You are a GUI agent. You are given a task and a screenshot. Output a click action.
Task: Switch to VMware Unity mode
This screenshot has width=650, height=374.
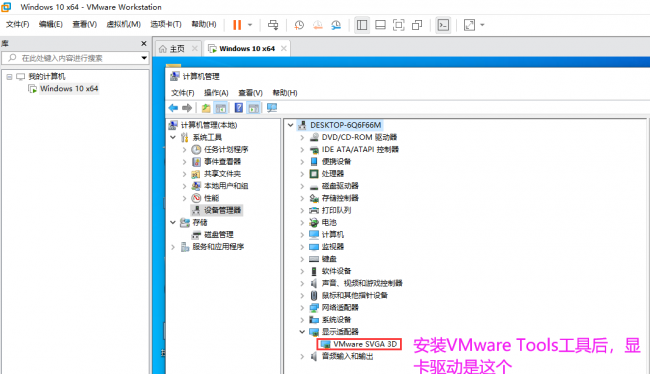tap(417, 25)
